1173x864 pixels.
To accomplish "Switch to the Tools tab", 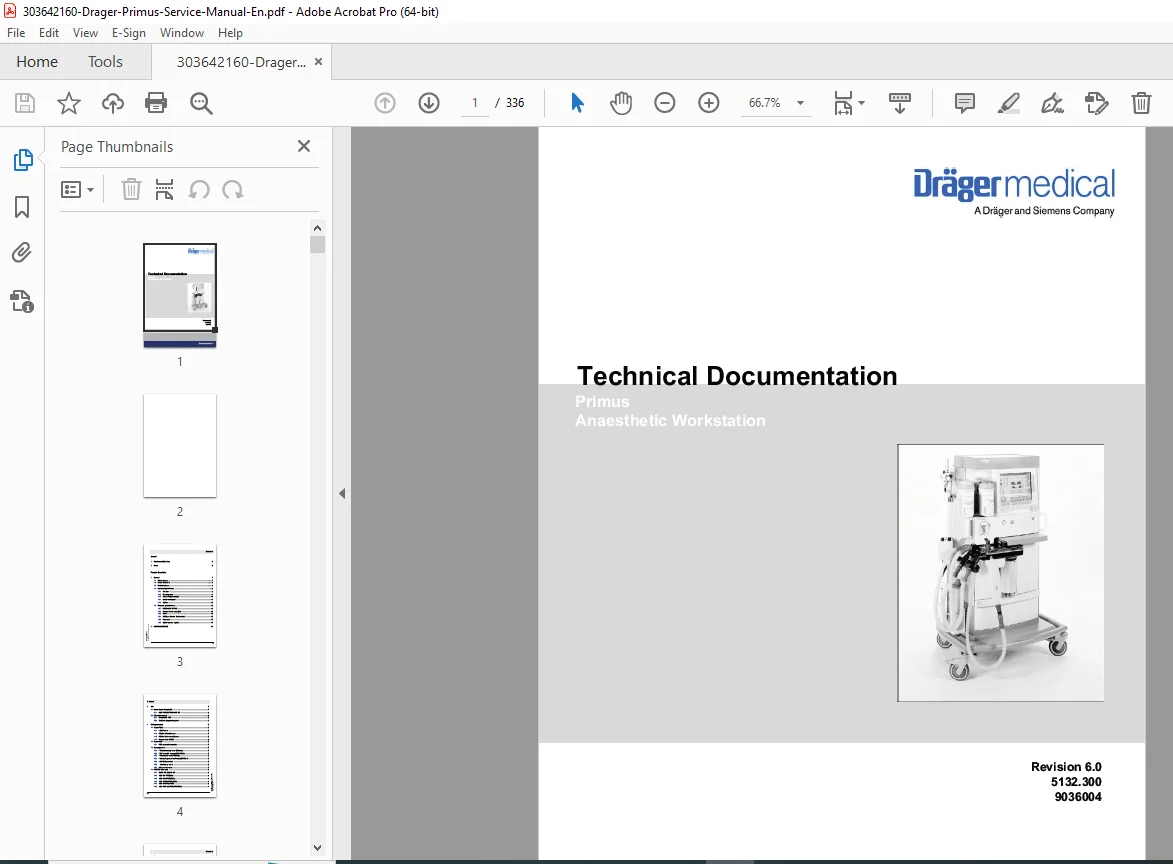I will point(105,61).
